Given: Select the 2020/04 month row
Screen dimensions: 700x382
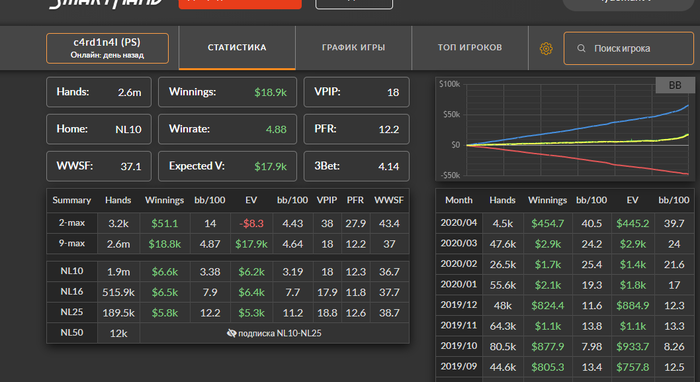Looking at the screenshot, I should click(565, 223).
